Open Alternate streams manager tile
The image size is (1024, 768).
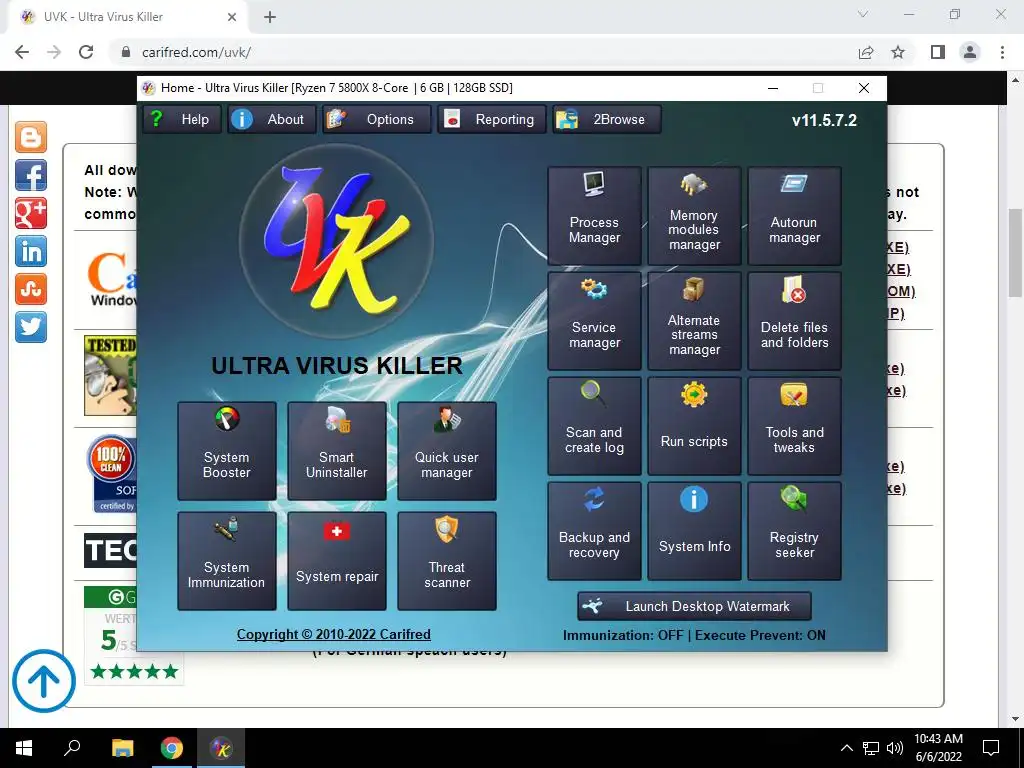pyautogui.click(x=694, y=321)
